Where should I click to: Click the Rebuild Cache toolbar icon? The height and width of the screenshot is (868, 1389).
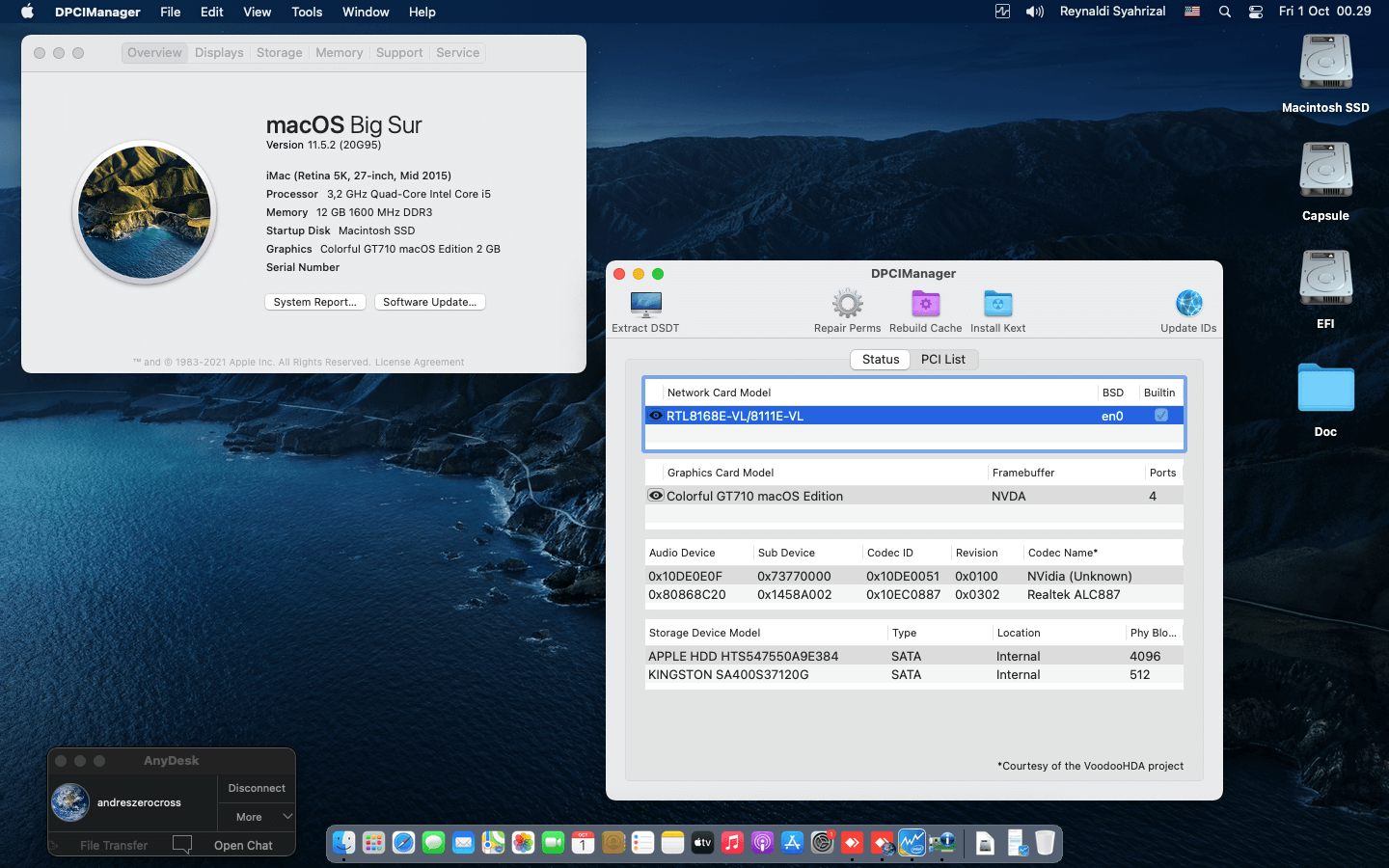pyautogui.click(x=925, y=305)
